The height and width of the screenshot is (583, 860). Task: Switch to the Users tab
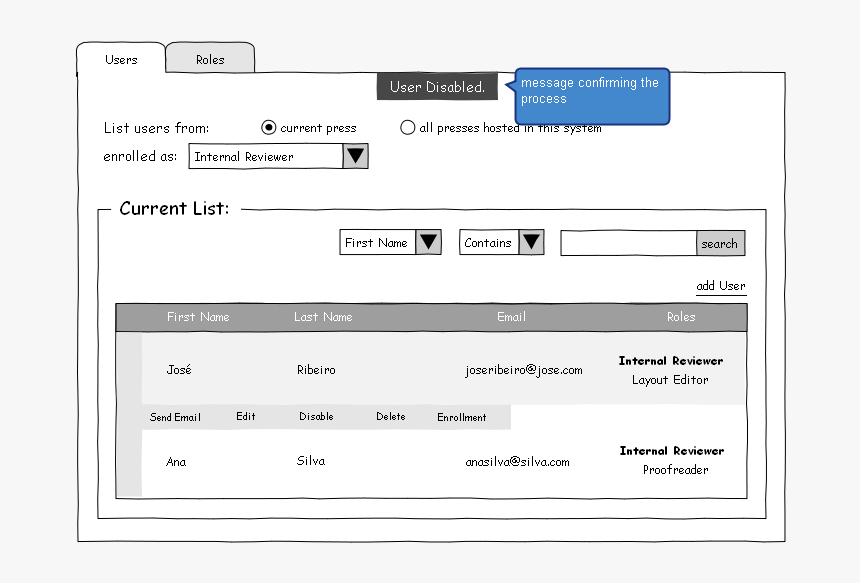pyautogui.click(x=120, y=60)
